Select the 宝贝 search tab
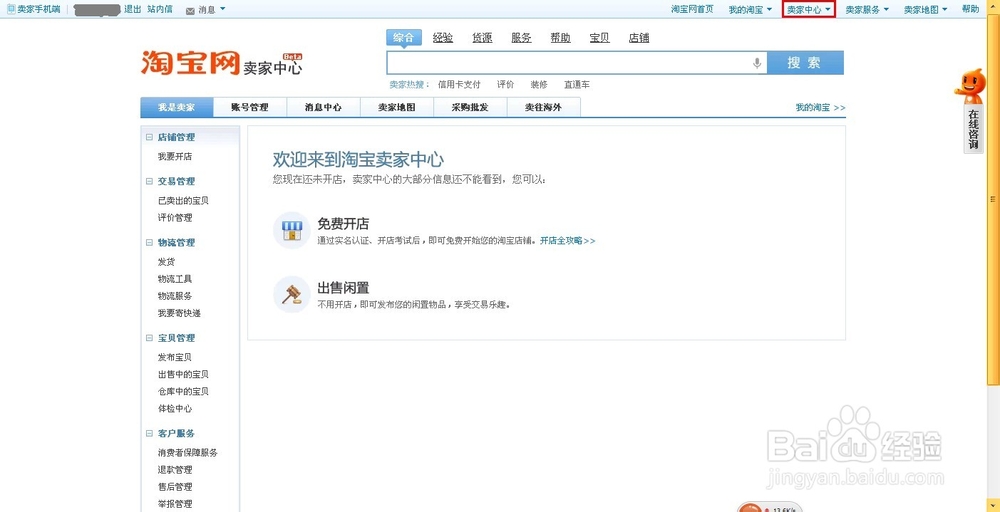 pos(599,38)
